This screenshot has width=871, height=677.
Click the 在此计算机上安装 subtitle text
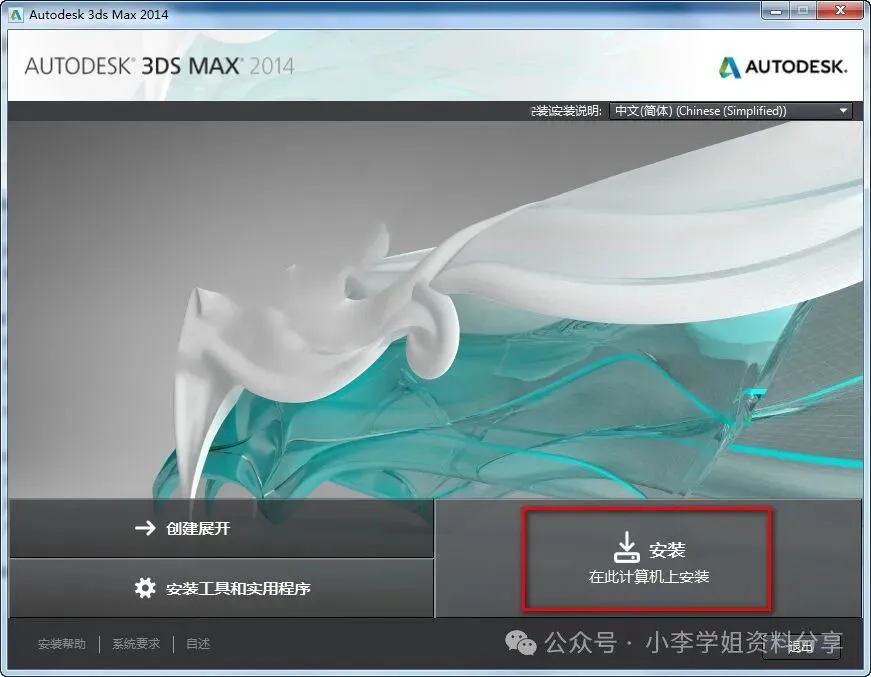coord(649,576)
